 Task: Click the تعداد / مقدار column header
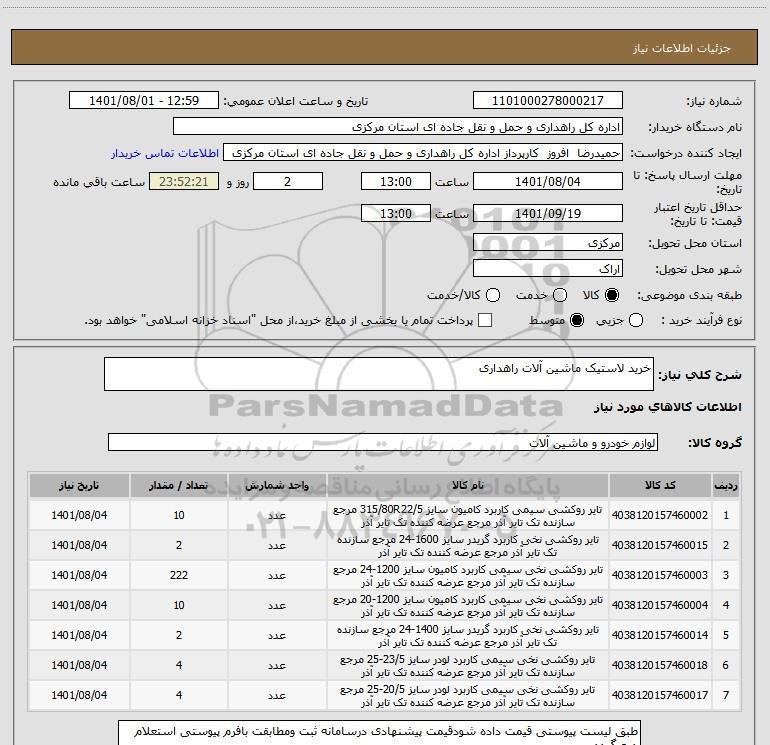coord(179,486)
